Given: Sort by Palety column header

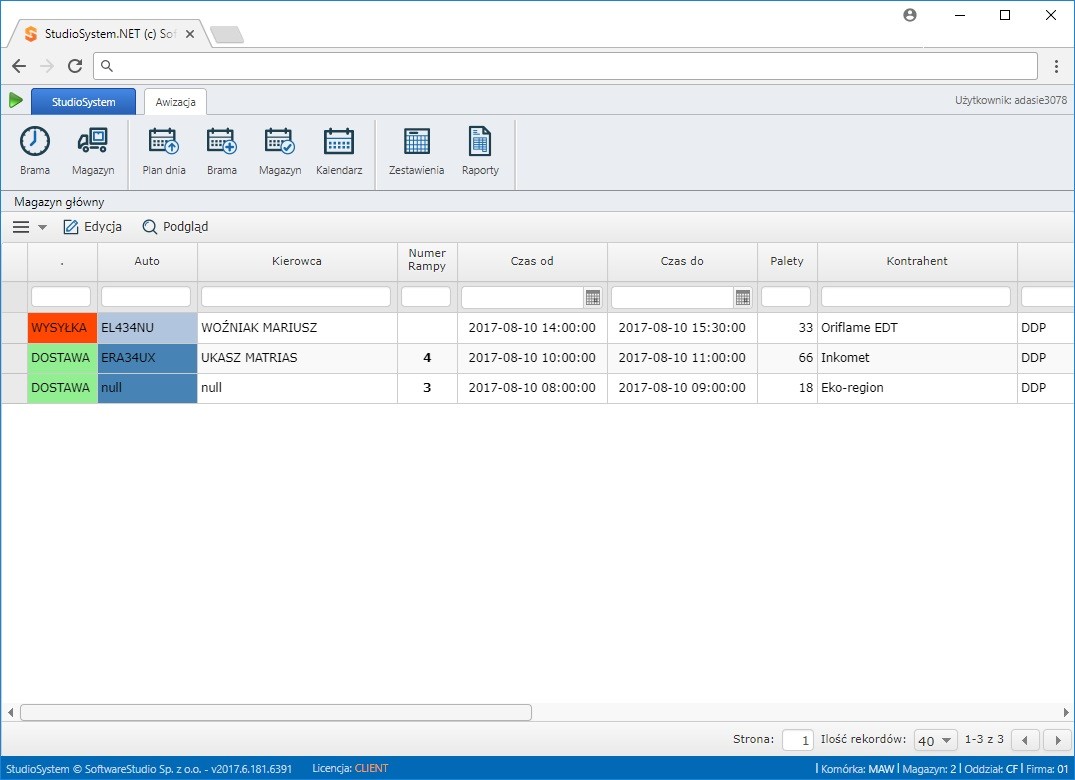Looking at the screenshot, I should pyautogui.click(x=787, y=261).
